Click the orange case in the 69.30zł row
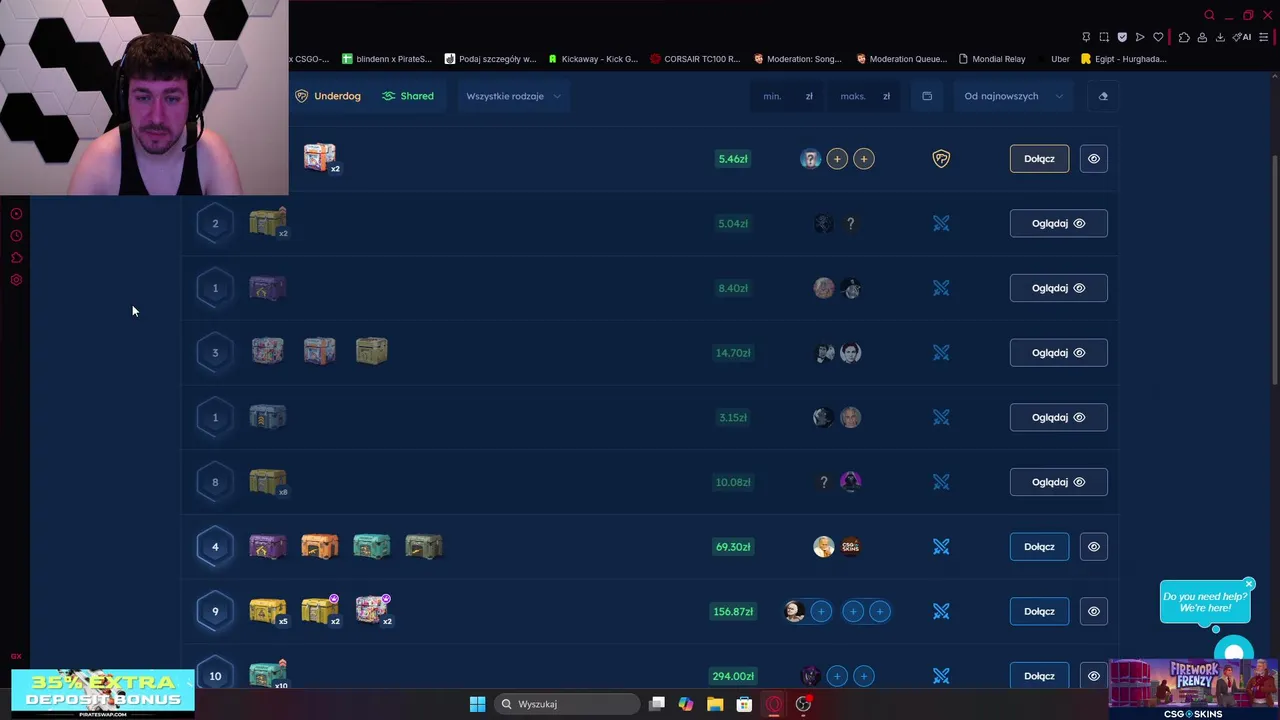 [319, 546]
